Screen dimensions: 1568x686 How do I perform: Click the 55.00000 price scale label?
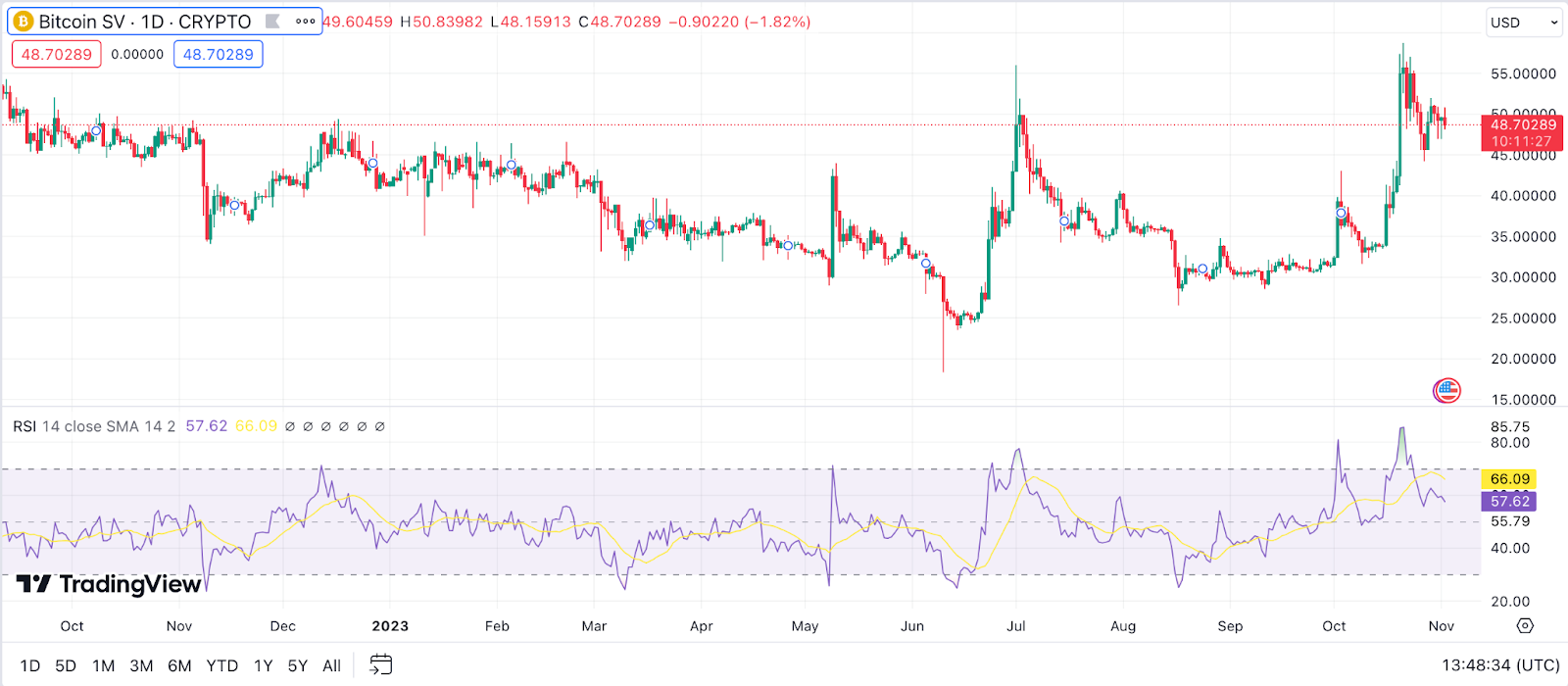coord(1524,73)
